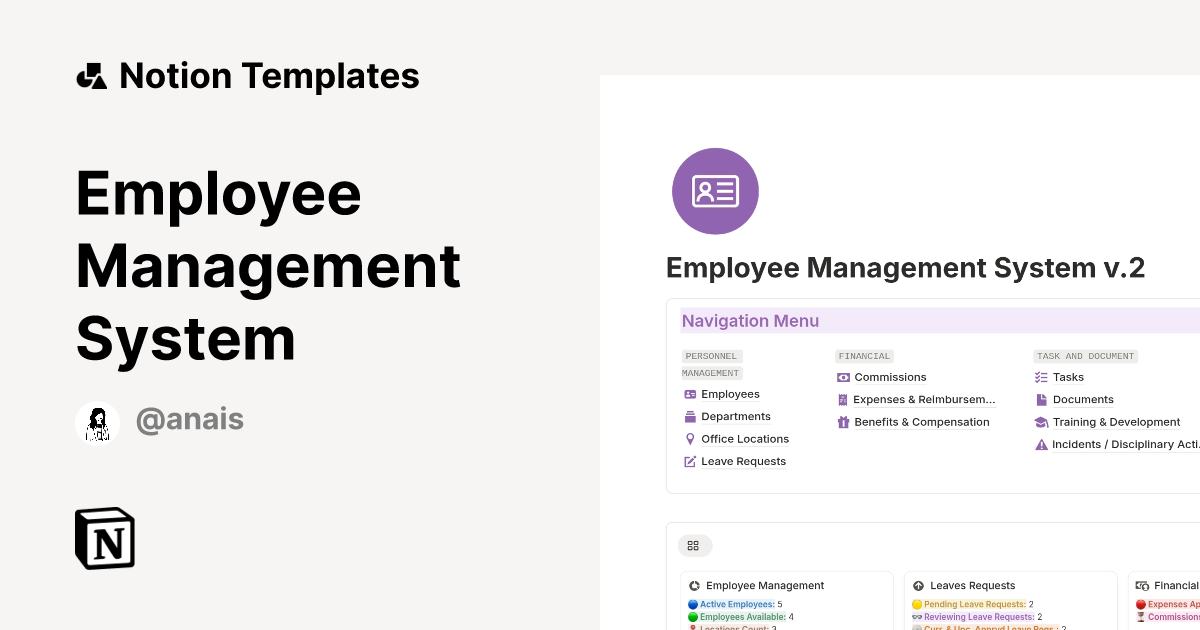Viewport: 1200px width, 630px height.
Task: Select the Departments building icon
Action: (x=688, y=416)
